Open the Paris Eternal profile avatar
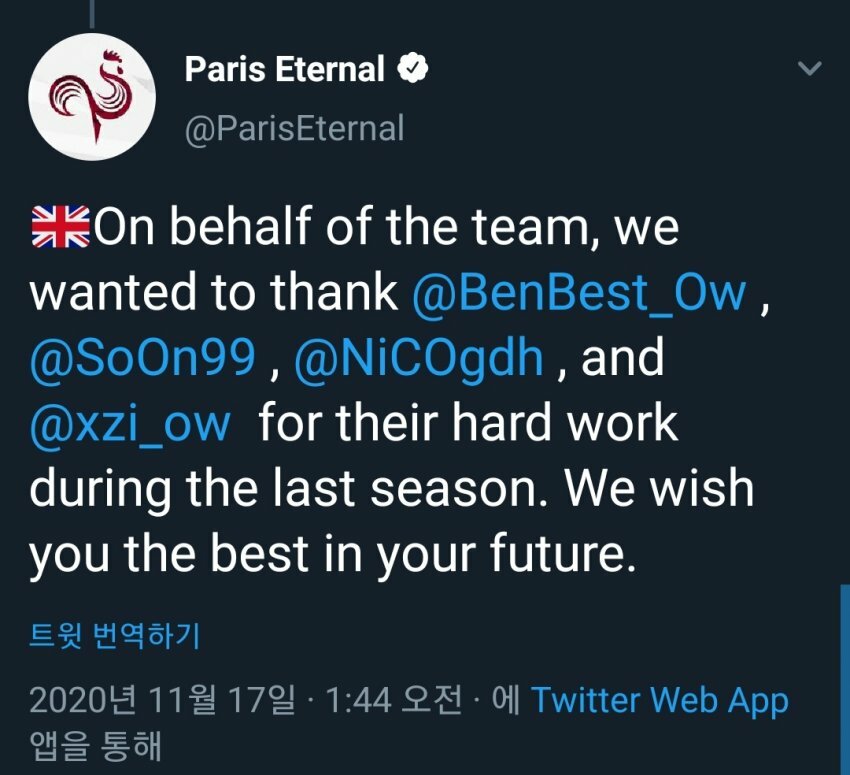This screenshot has height=775, width=850. click(92, 96)
